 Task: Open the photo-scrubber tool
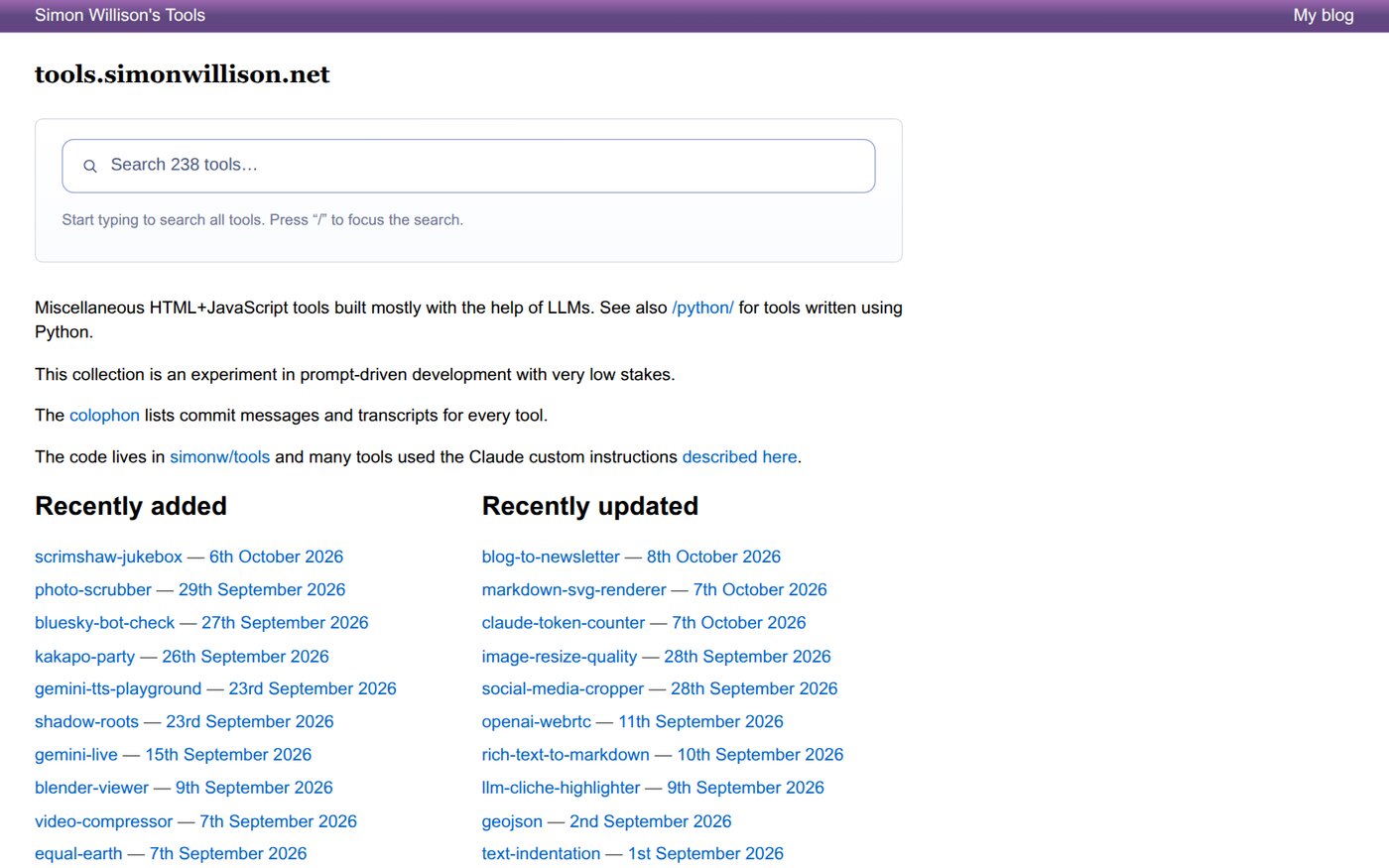click(93, 589)
